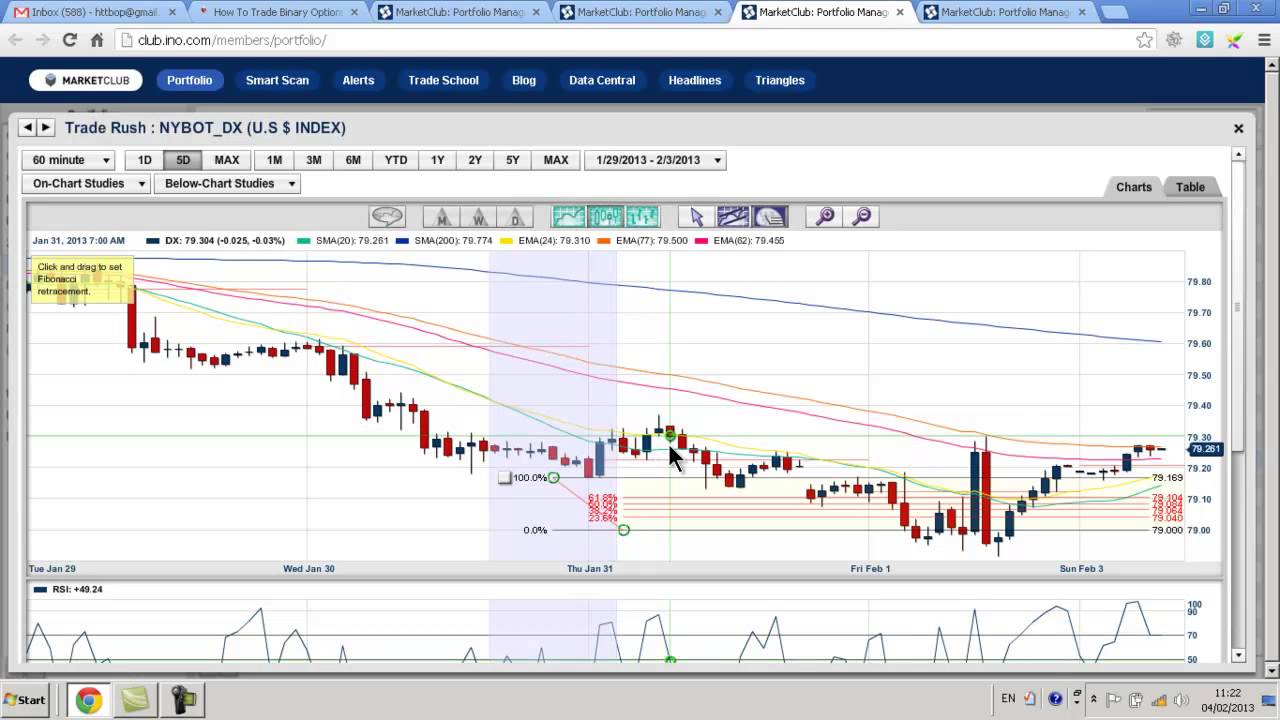Select the first MAX range button

[x=227, y=160]
